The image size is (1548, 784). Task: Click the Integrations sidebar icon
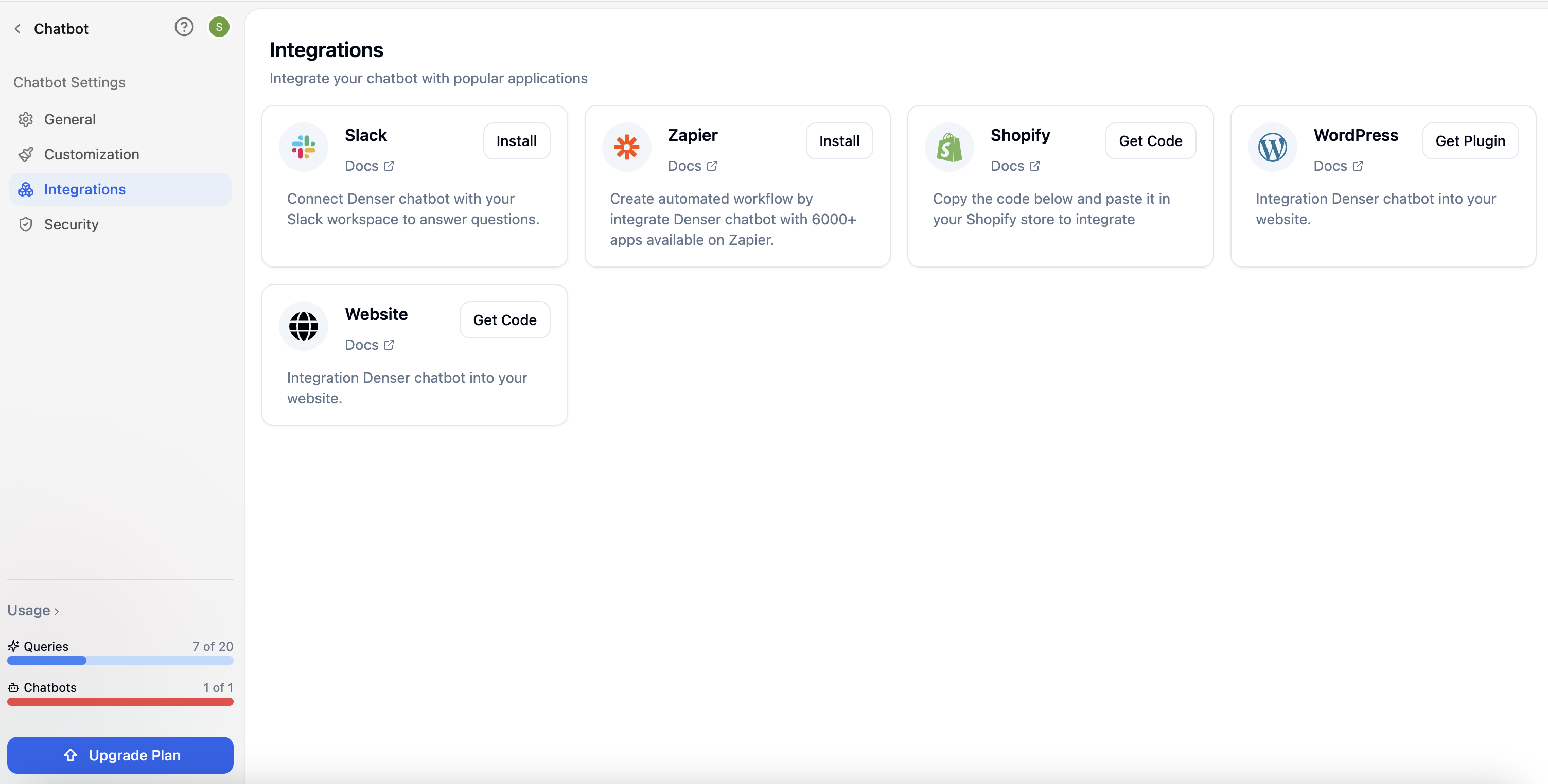(x=28, y=189)
